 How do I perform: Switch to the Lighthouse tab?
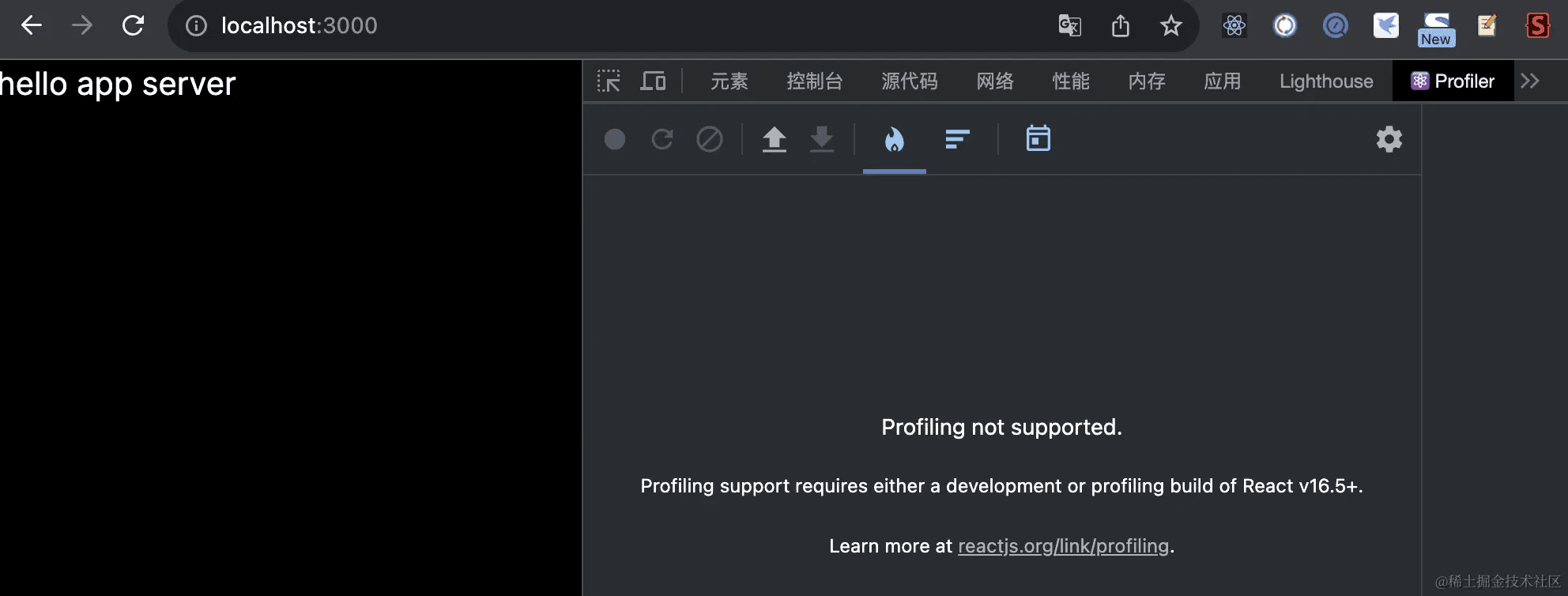pos(1326,81)
